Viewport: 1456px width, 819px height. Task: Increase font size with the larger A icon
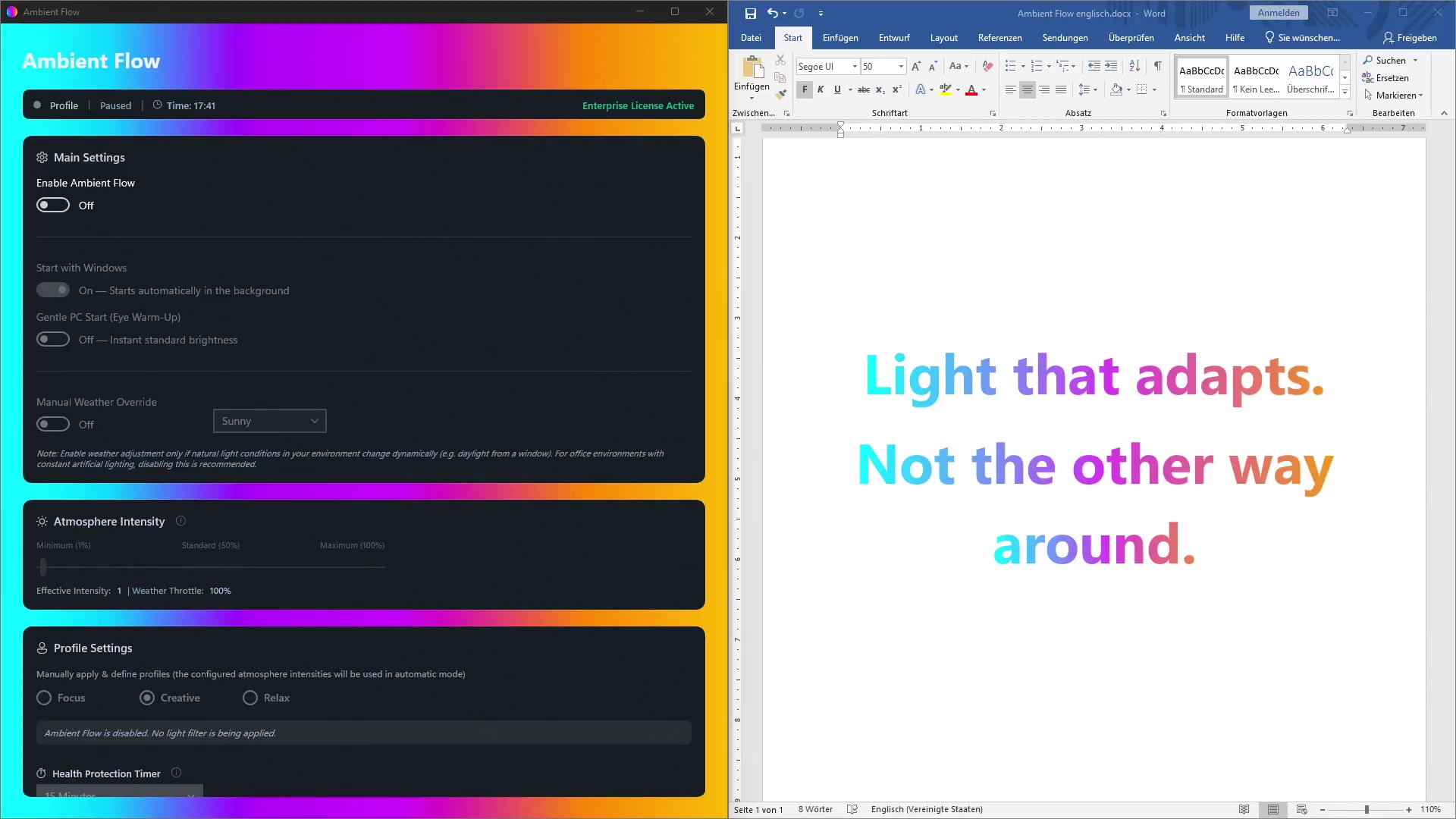click(916, 66)
